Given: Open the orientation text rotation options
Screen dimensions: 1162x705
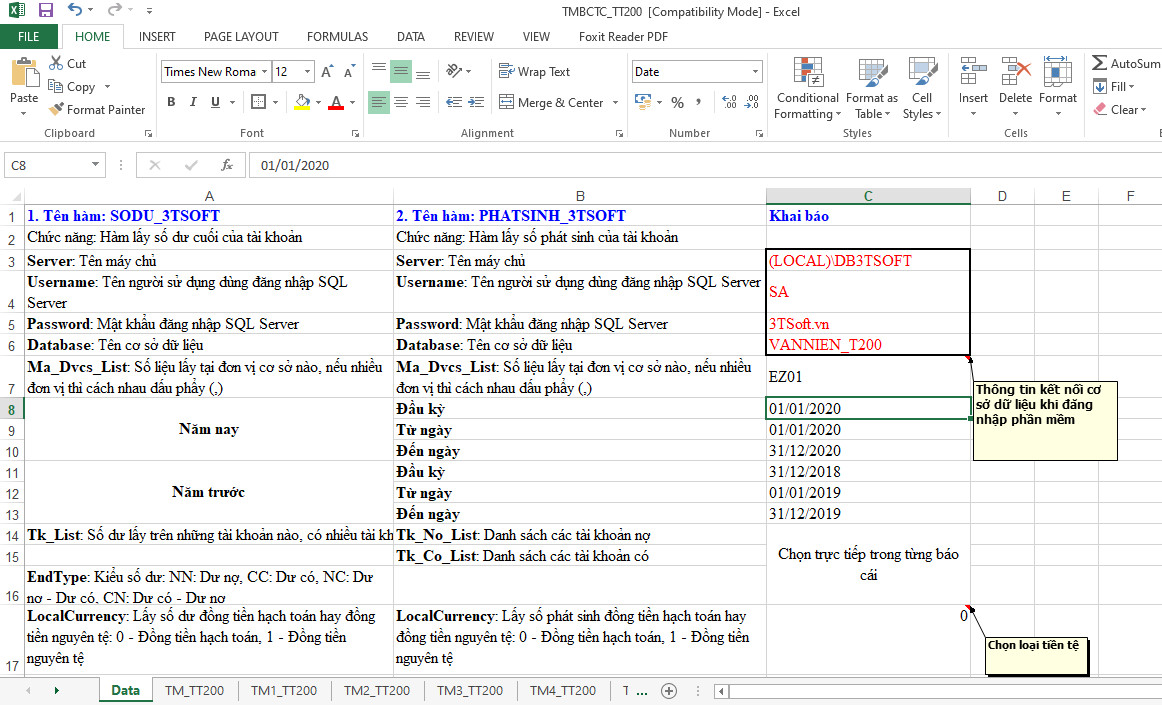Looking at the screenshot, I should (x=458, y=71).
